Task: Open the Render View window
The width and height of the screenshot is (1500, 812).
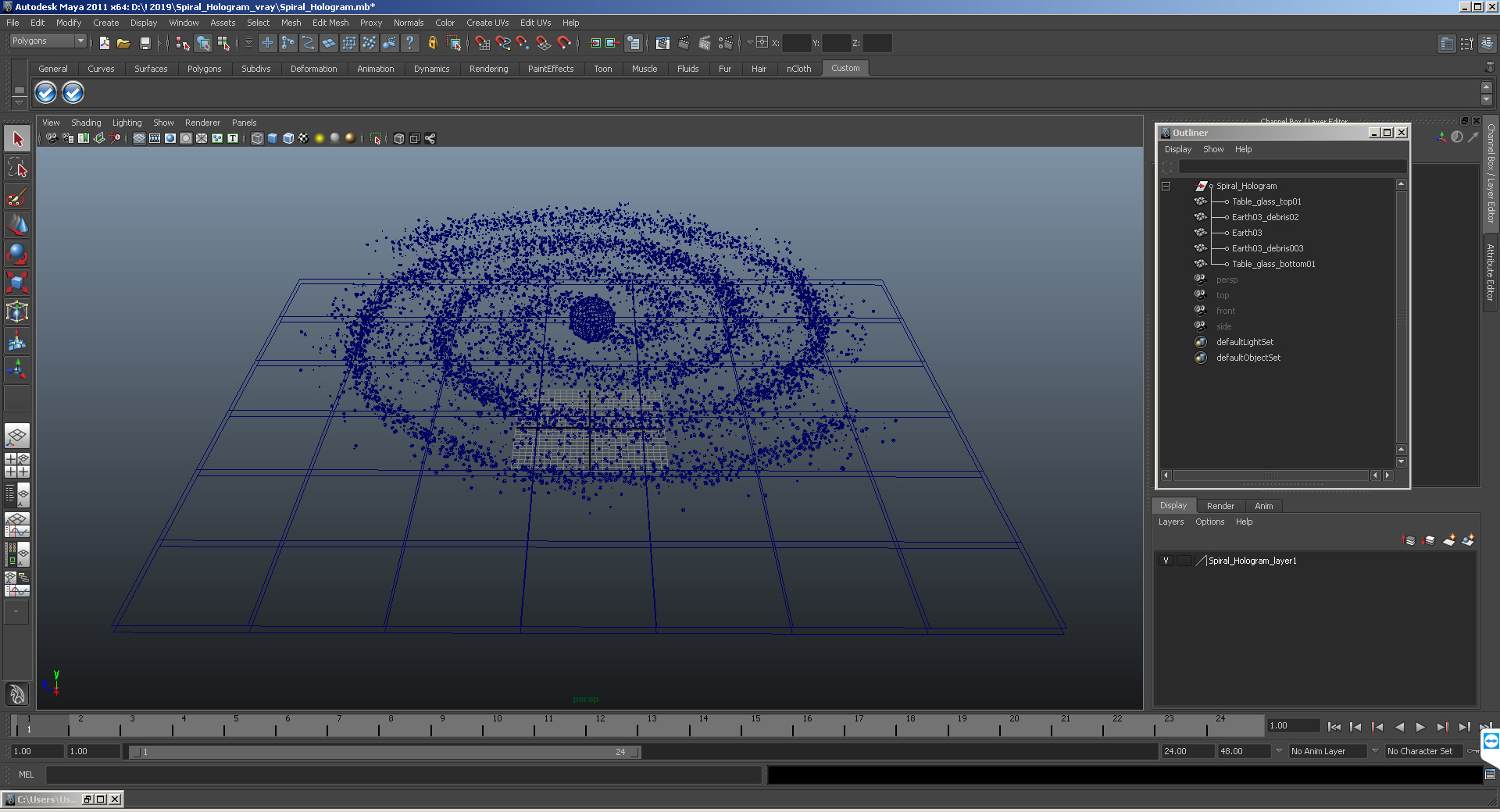Action: point(662,44)
